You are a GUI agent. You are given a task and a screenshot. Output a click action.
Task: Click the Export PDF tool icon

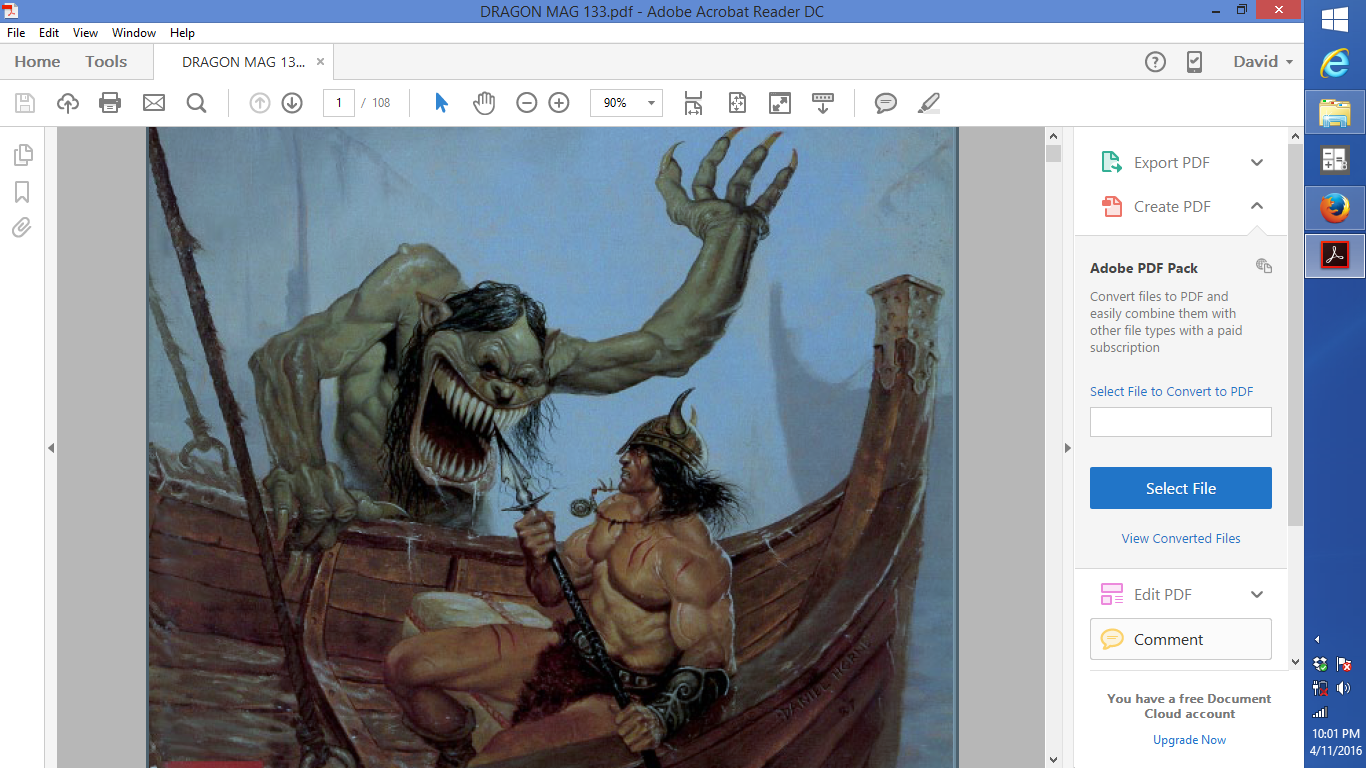point(1111,163)
